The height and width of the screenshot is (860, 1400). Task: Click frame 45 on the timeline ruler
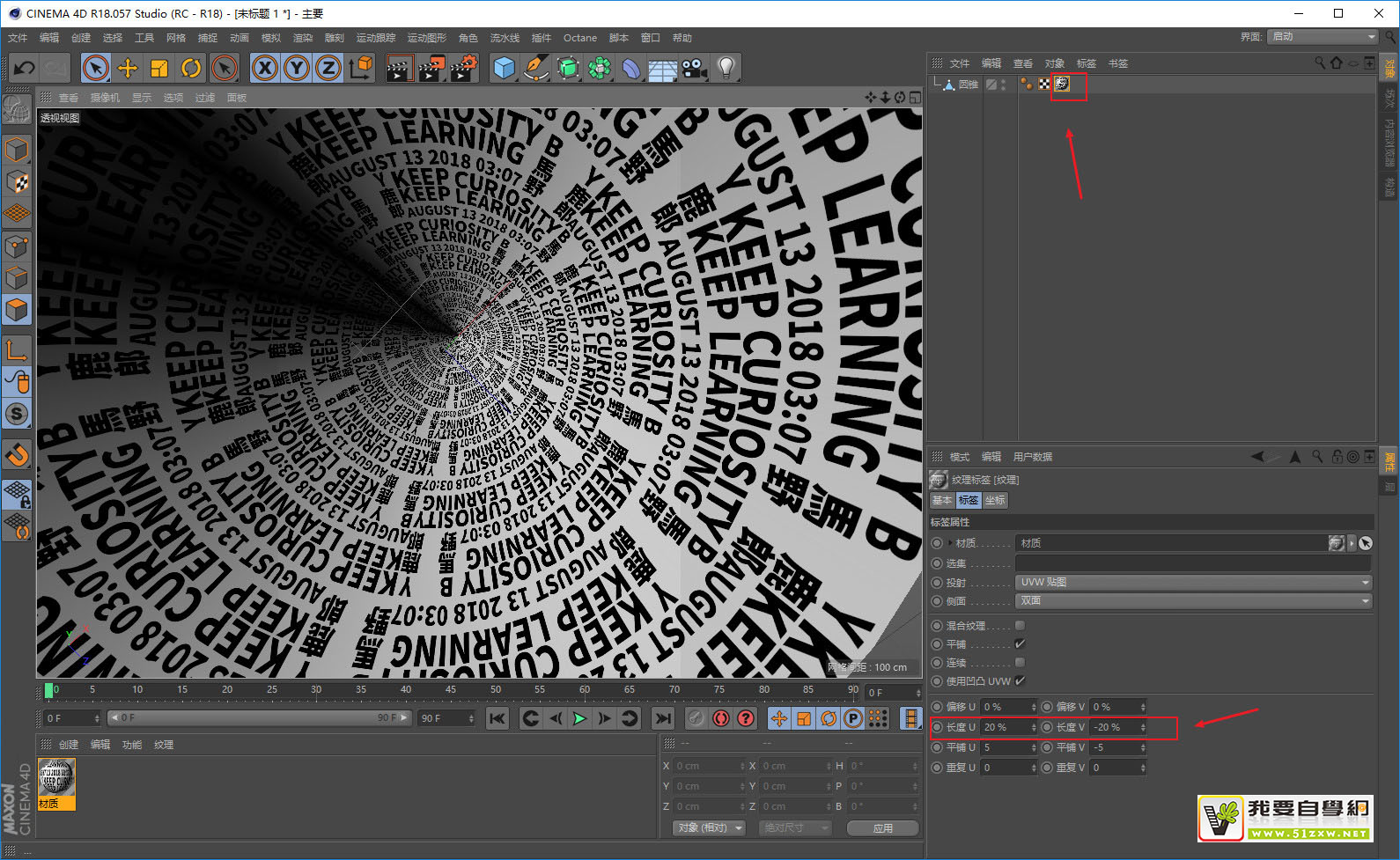click(x=450, y=690)
